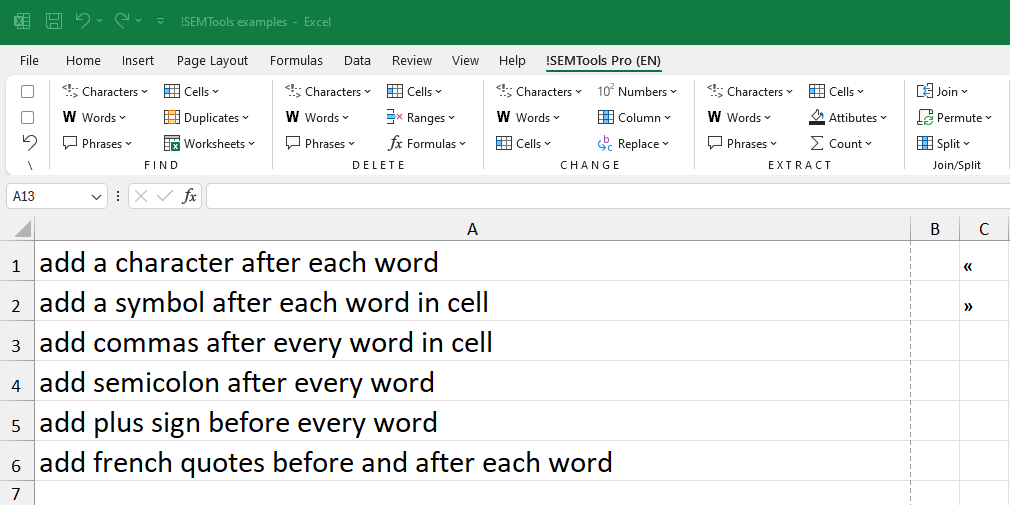Open the Permute dropdown

955,117
